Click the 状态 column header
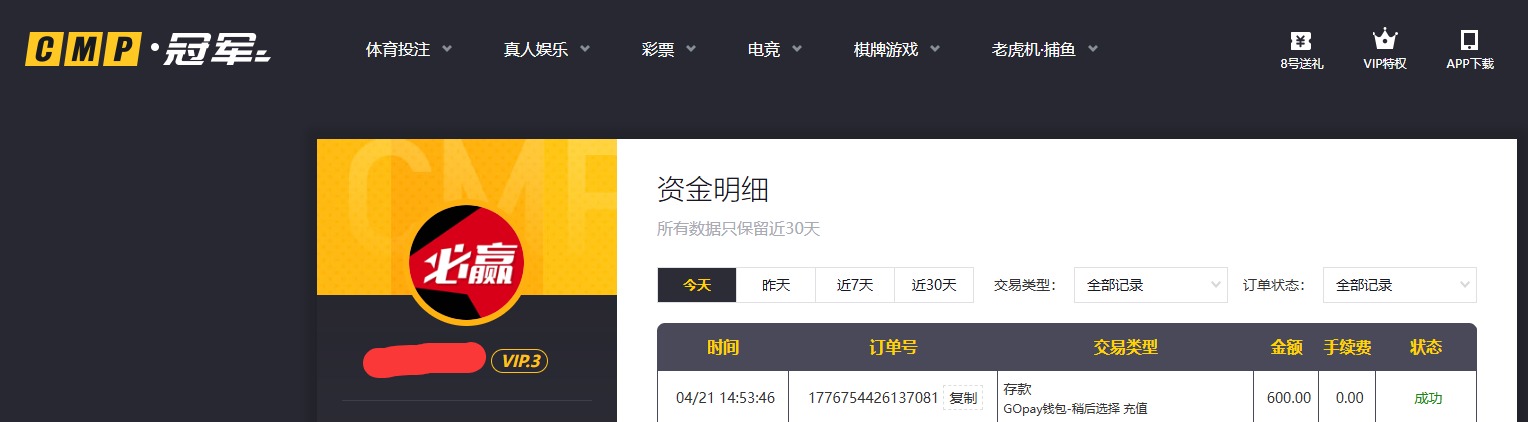The width and height of the screenshot is (1528, 422). [x=1426, y=347]
